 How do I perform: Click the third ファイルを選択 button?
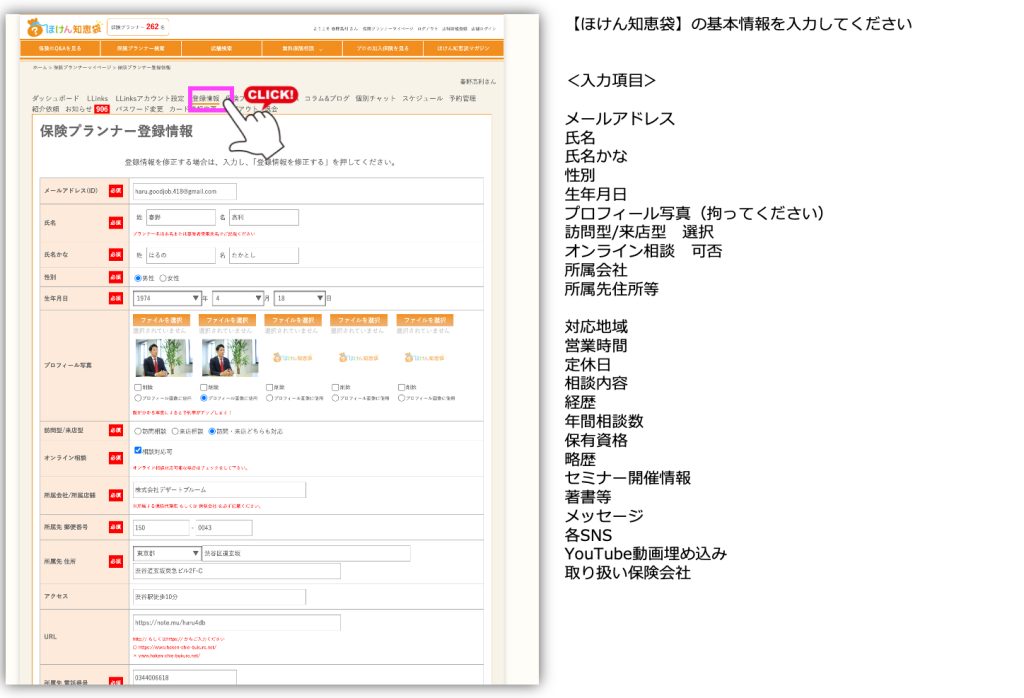pos(293,320)
